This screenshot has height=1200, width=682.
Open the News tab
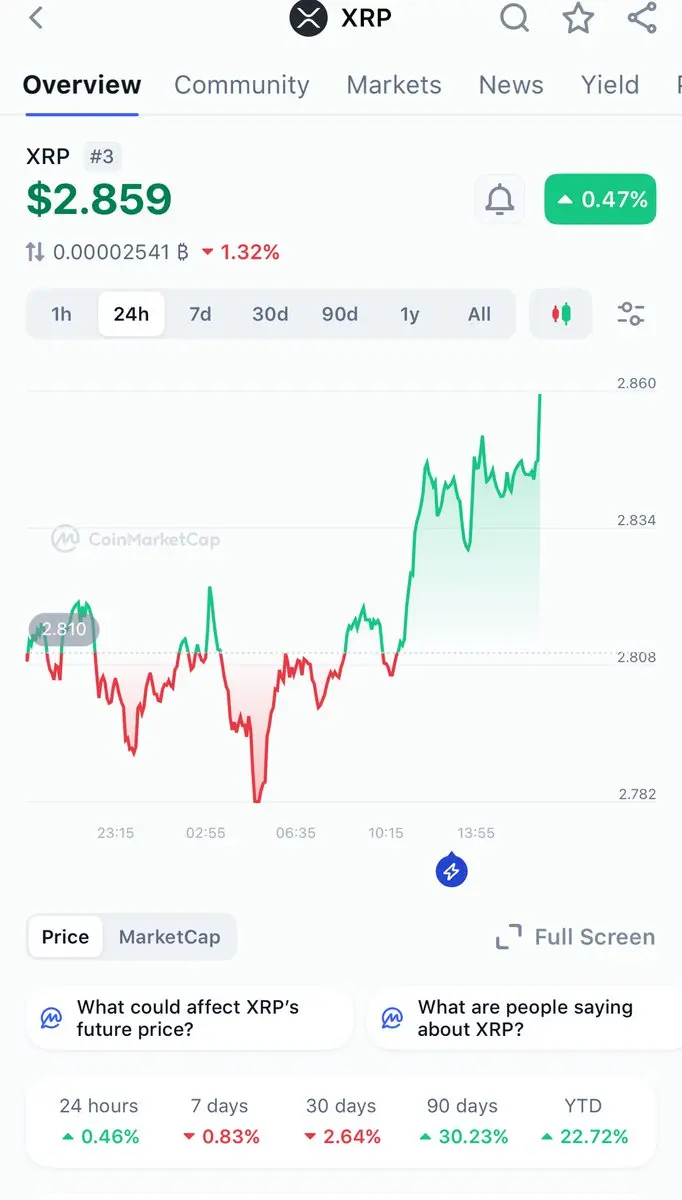[511, 85]
